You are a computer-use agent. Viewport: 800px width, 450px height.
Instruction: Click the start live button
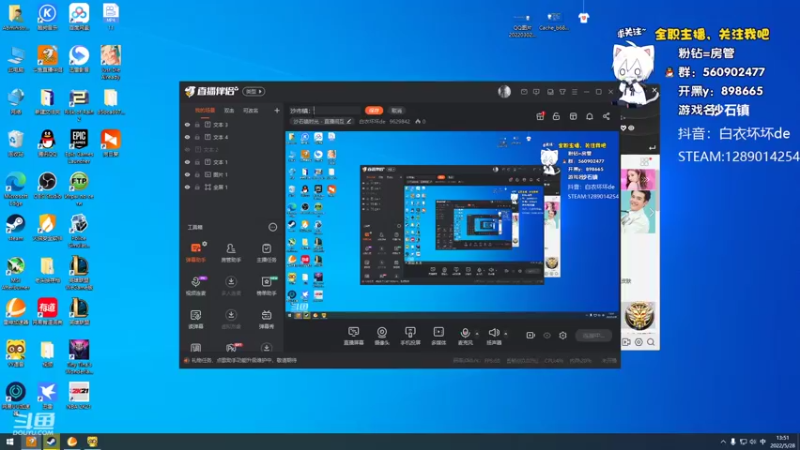[593, 336]
